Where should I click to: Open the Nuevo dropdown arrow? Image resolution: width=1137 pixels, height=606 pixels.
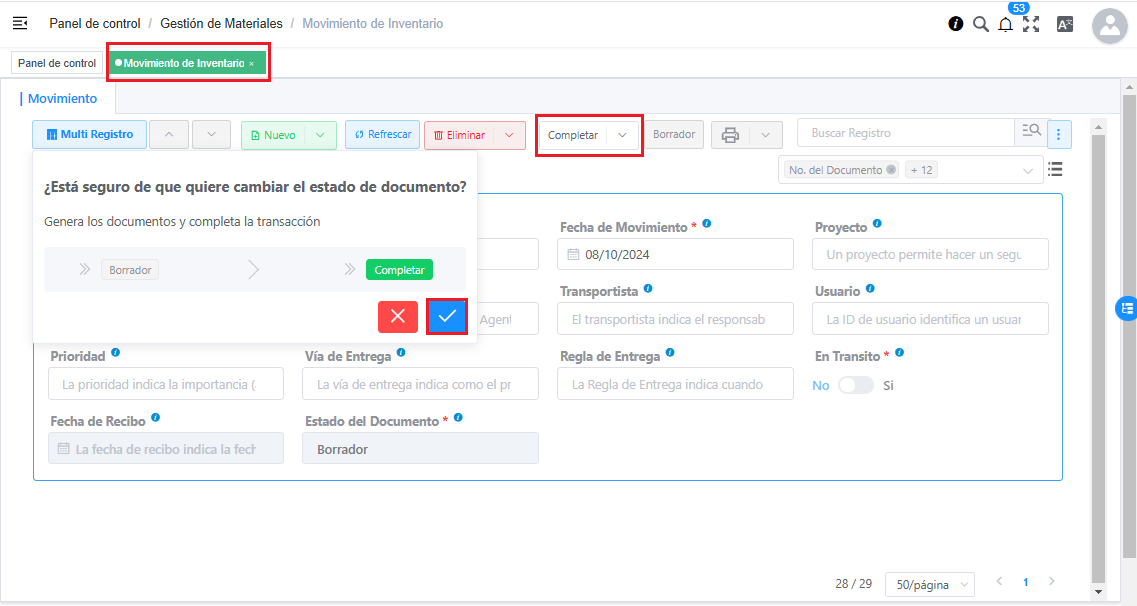[321, 133]
